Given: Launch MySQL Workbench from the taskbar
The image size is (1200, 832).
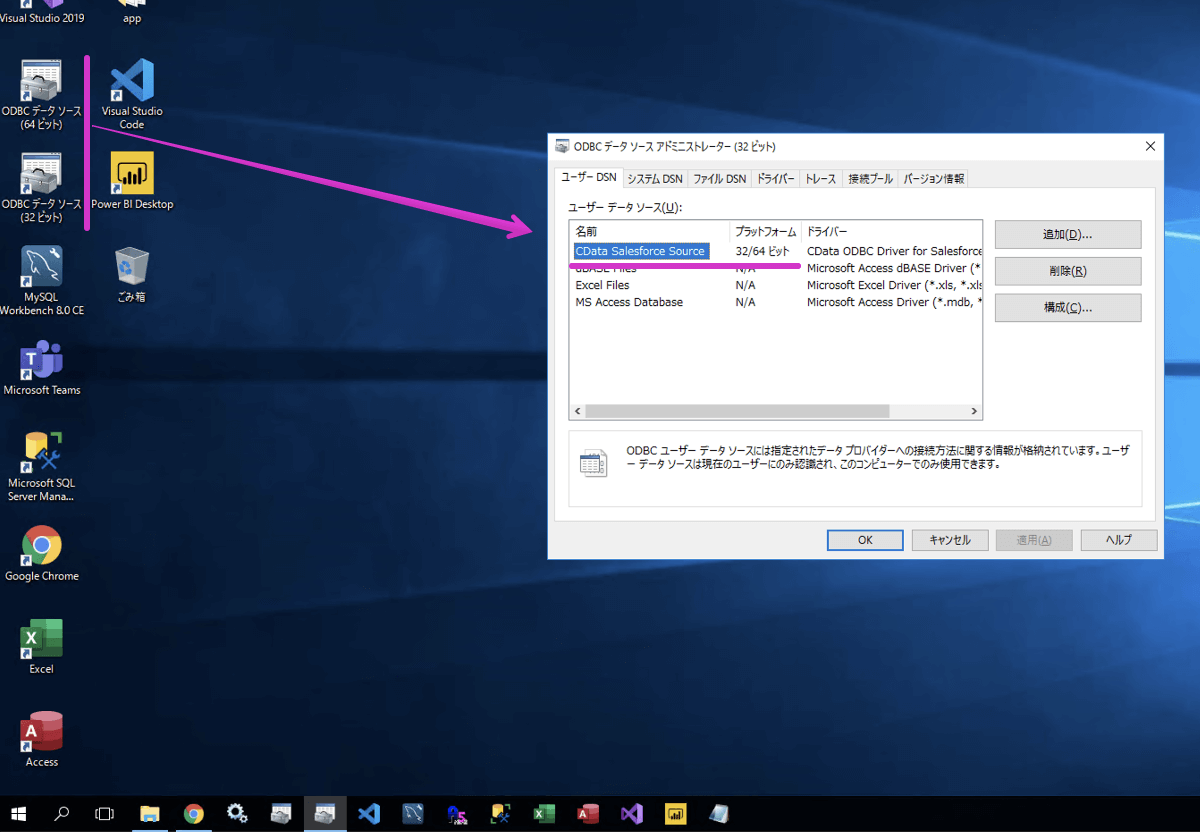Looking at the screenshot, I should click(x=413, y=814).
